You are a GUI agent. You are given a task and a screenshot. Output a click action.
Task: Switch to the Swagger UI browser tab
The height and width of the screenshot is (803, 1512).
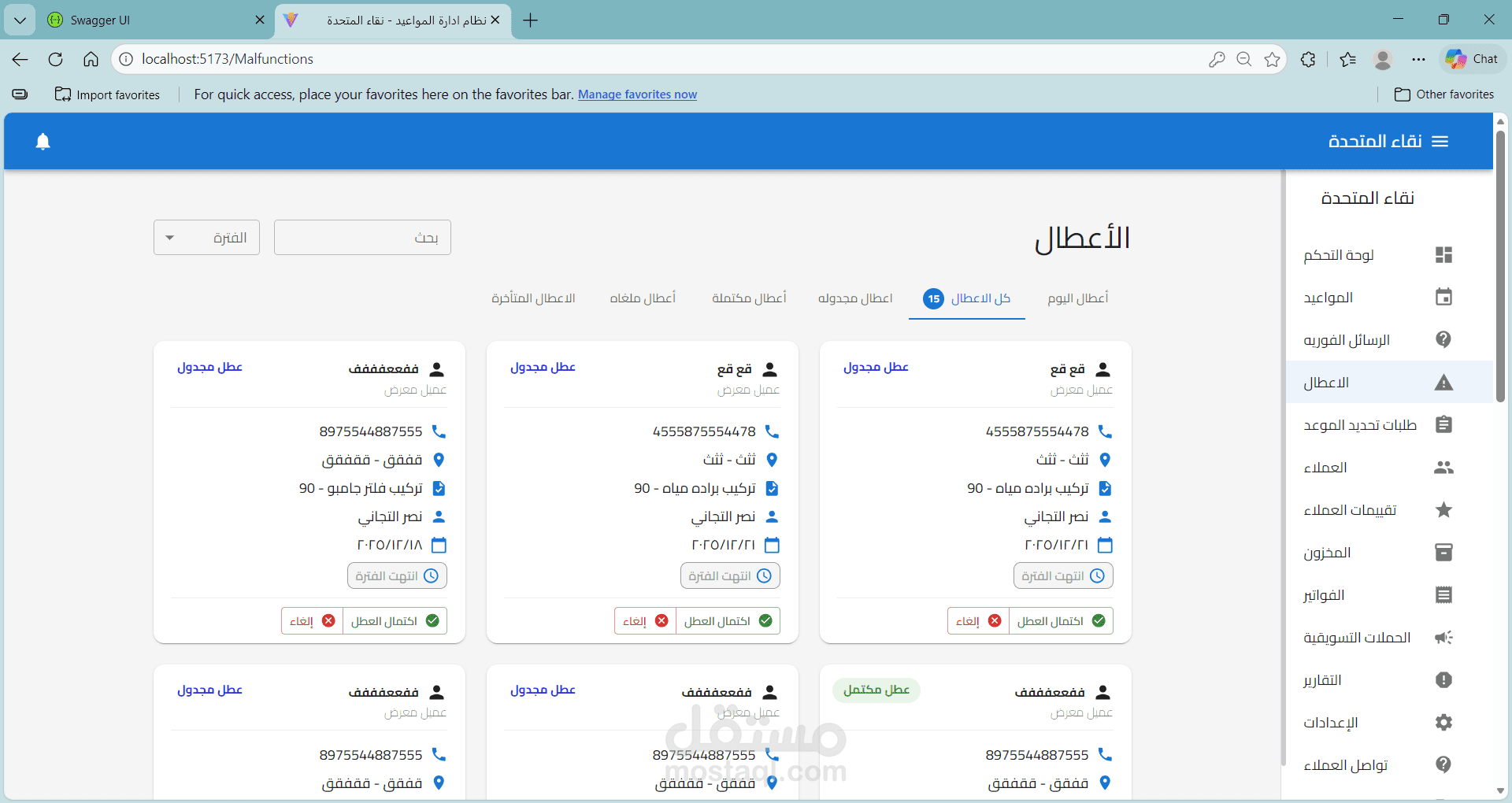155,20
